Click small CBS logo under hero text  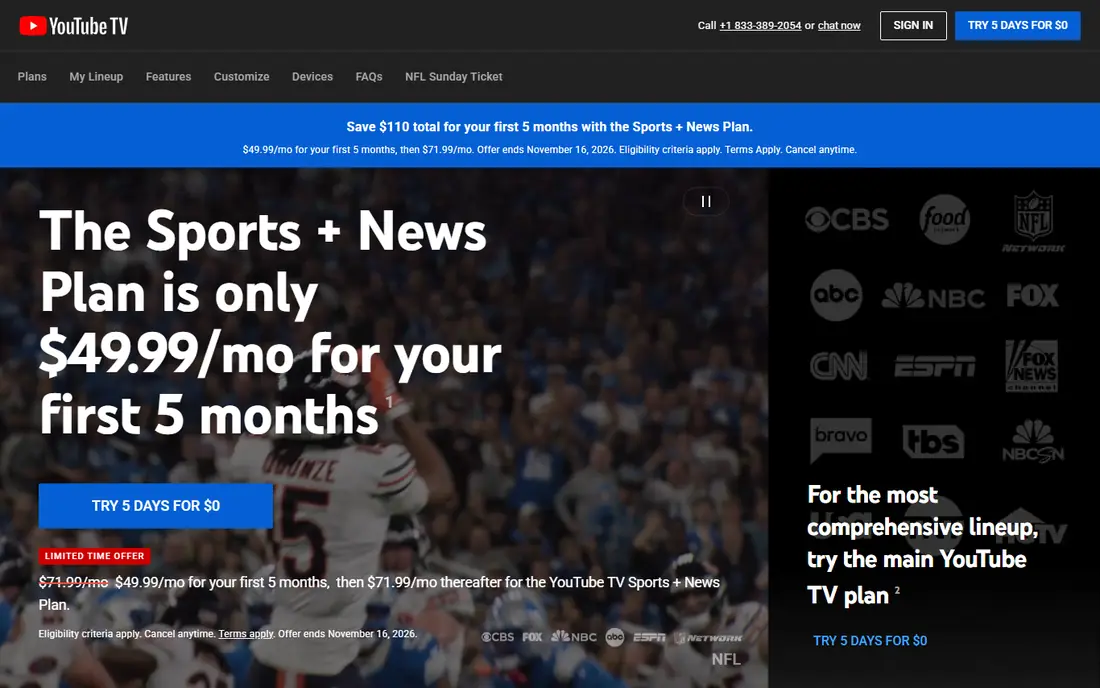click(497, 637)
